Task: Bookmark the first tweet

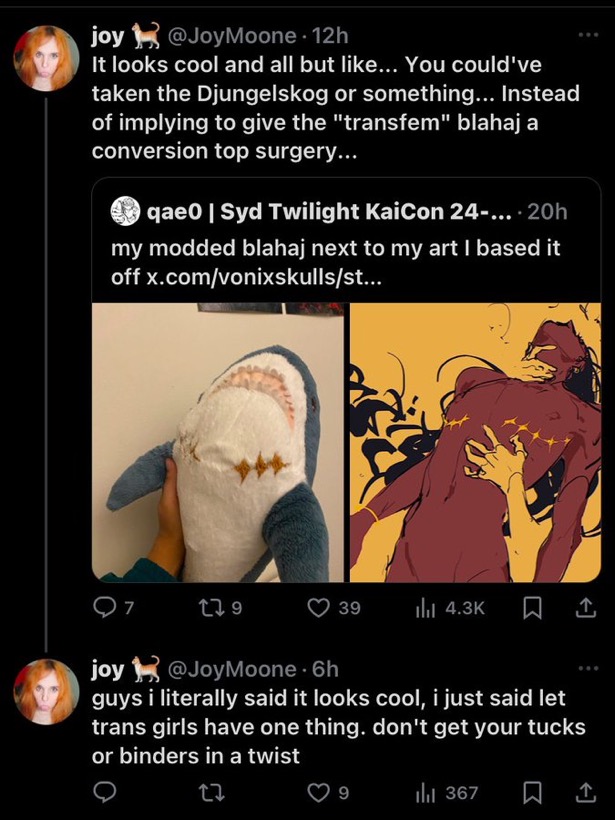Action: click(533, 608)
